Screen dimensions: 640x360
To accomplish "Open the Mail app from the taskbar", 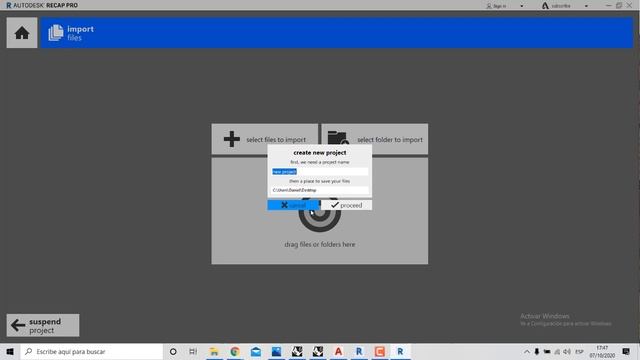I will tap(256, 351).
